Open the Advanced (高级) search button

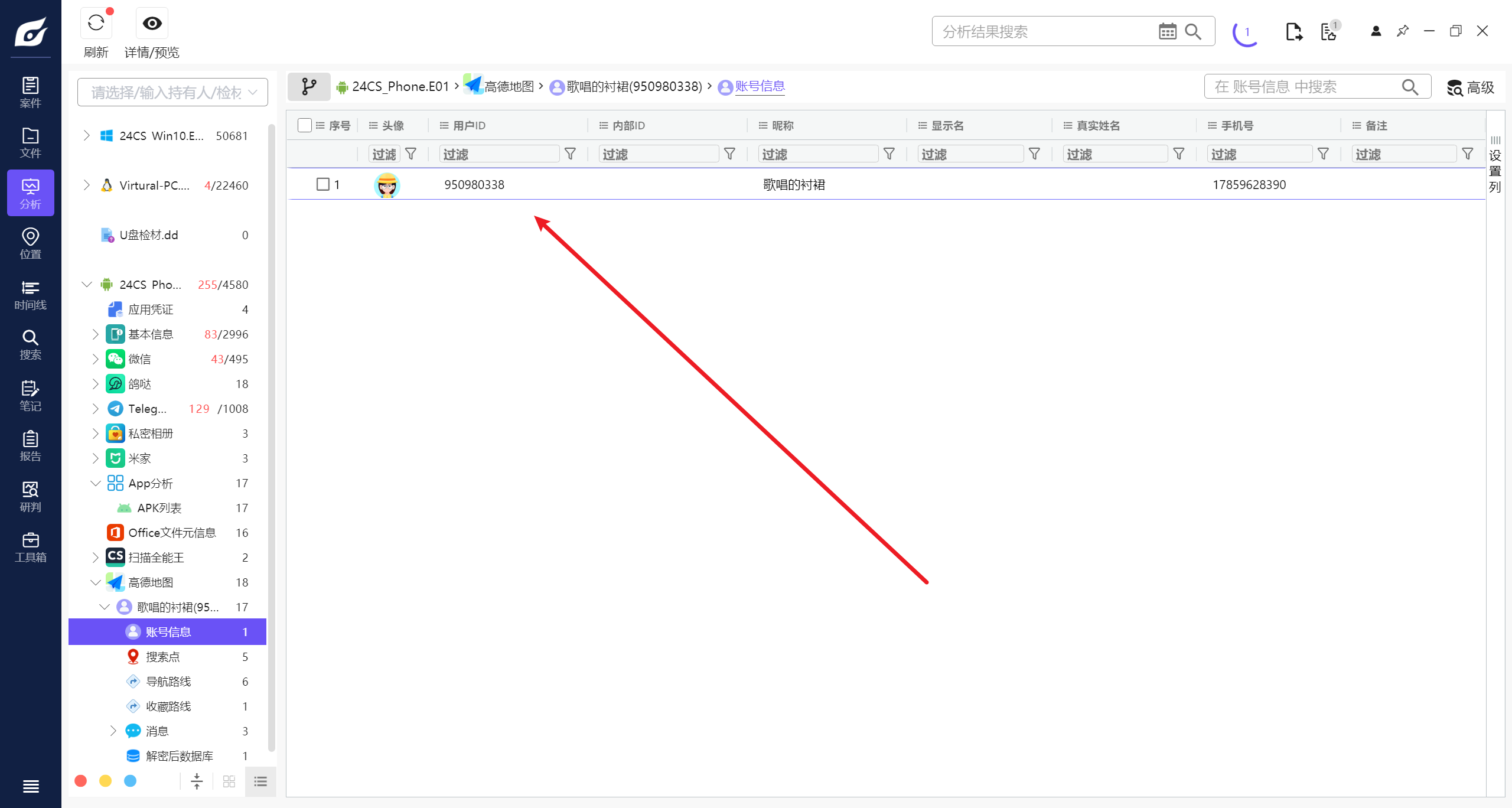click(x=1470, y=87)
